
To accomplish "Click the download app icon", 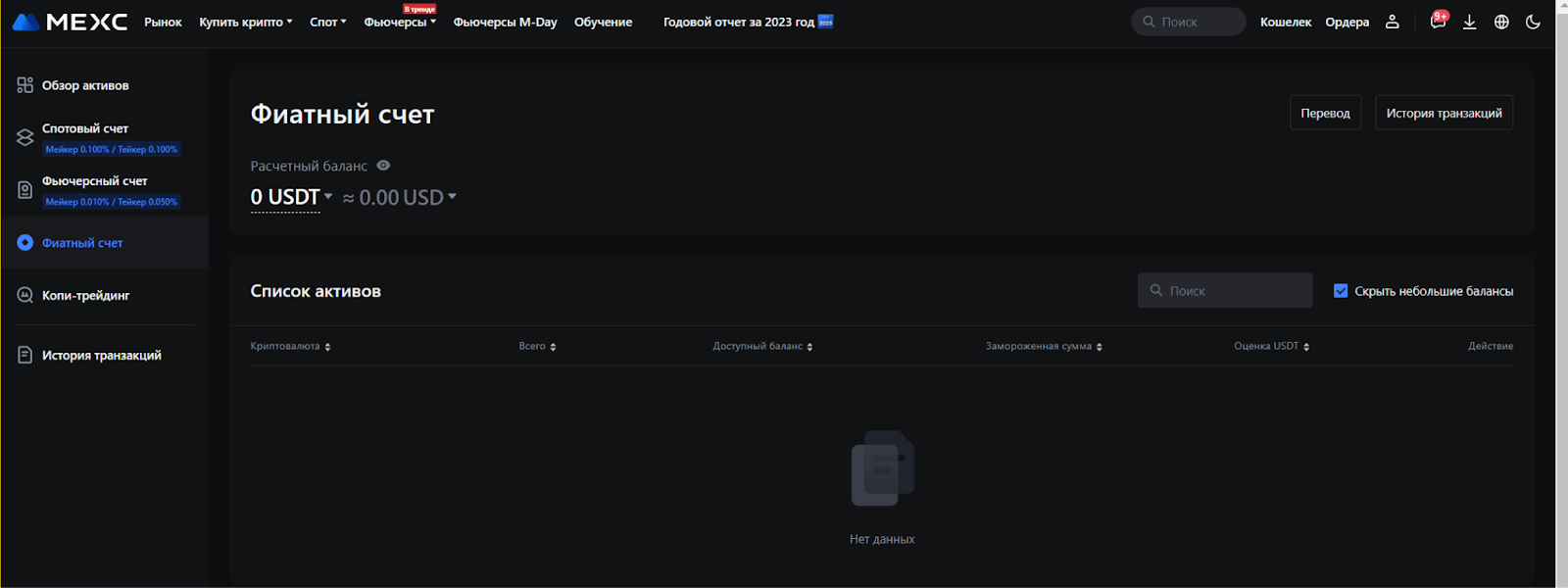I will click(x=1469, y=22).
